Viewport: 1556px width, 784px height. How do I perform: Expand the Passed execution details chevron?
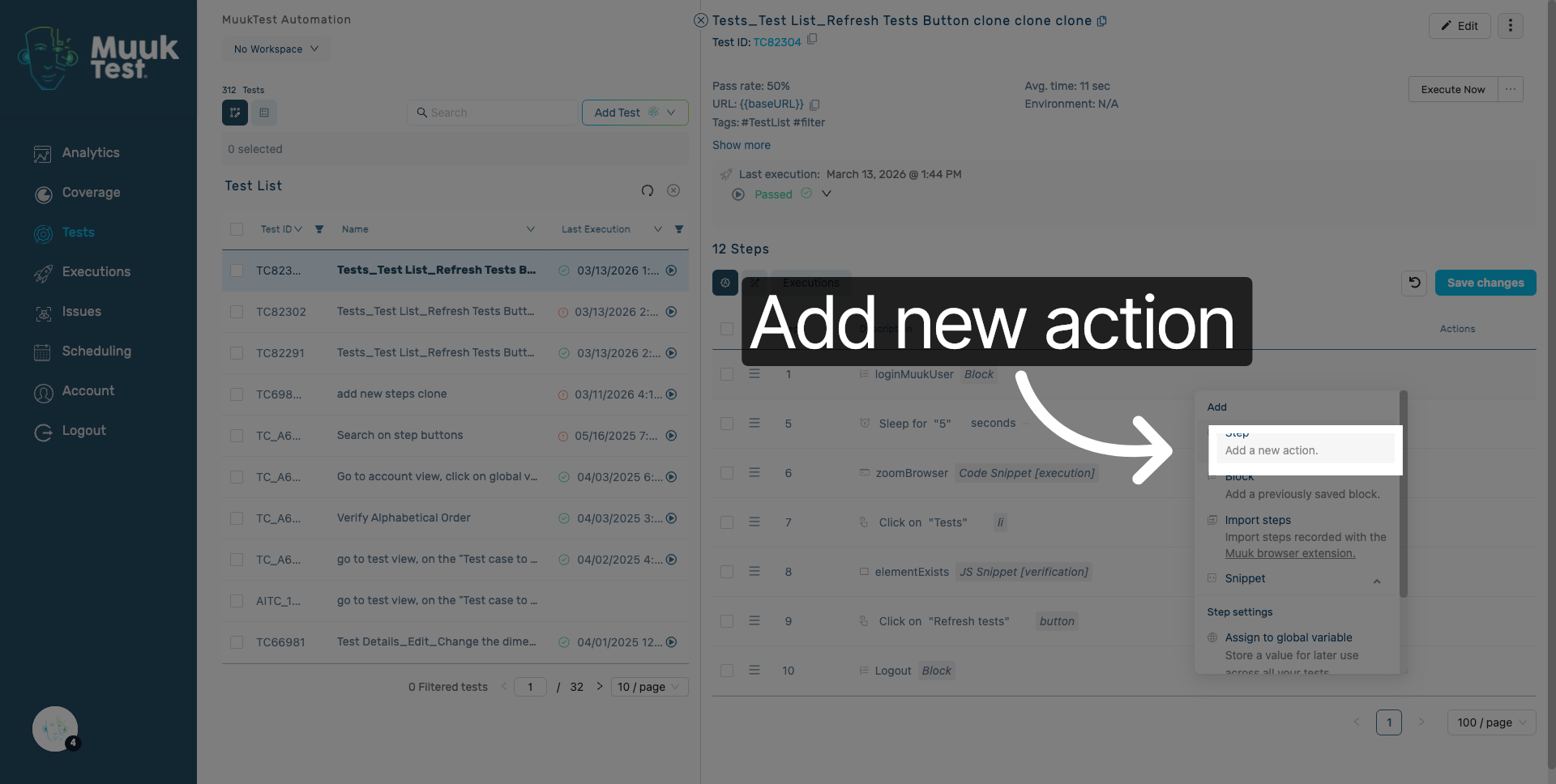(827, 194)
